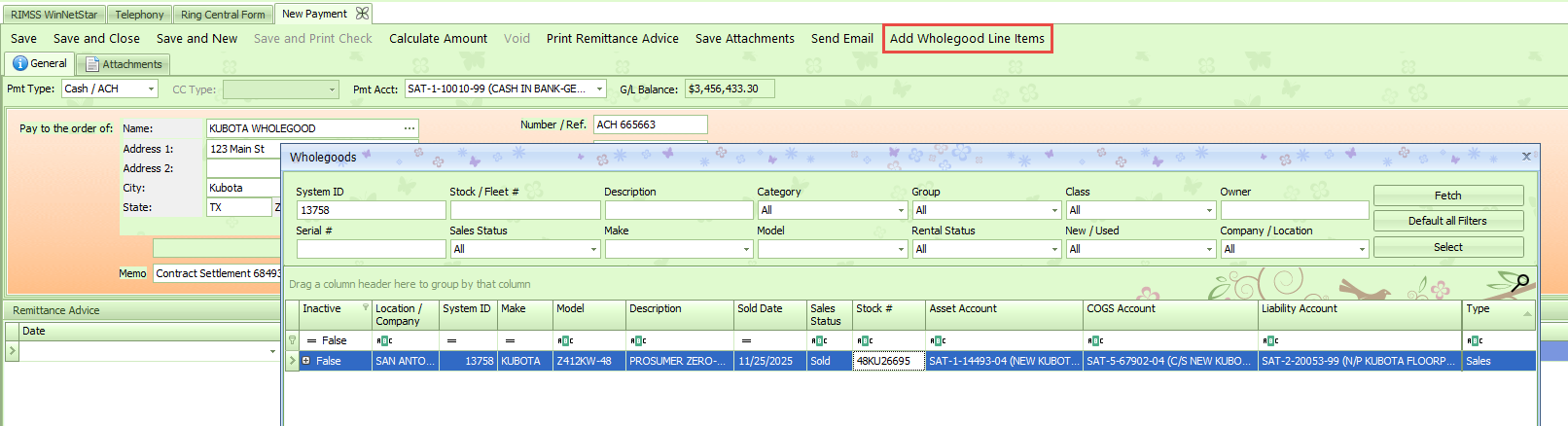Open the ABC operator icon for Location filter

coord(384,340)
